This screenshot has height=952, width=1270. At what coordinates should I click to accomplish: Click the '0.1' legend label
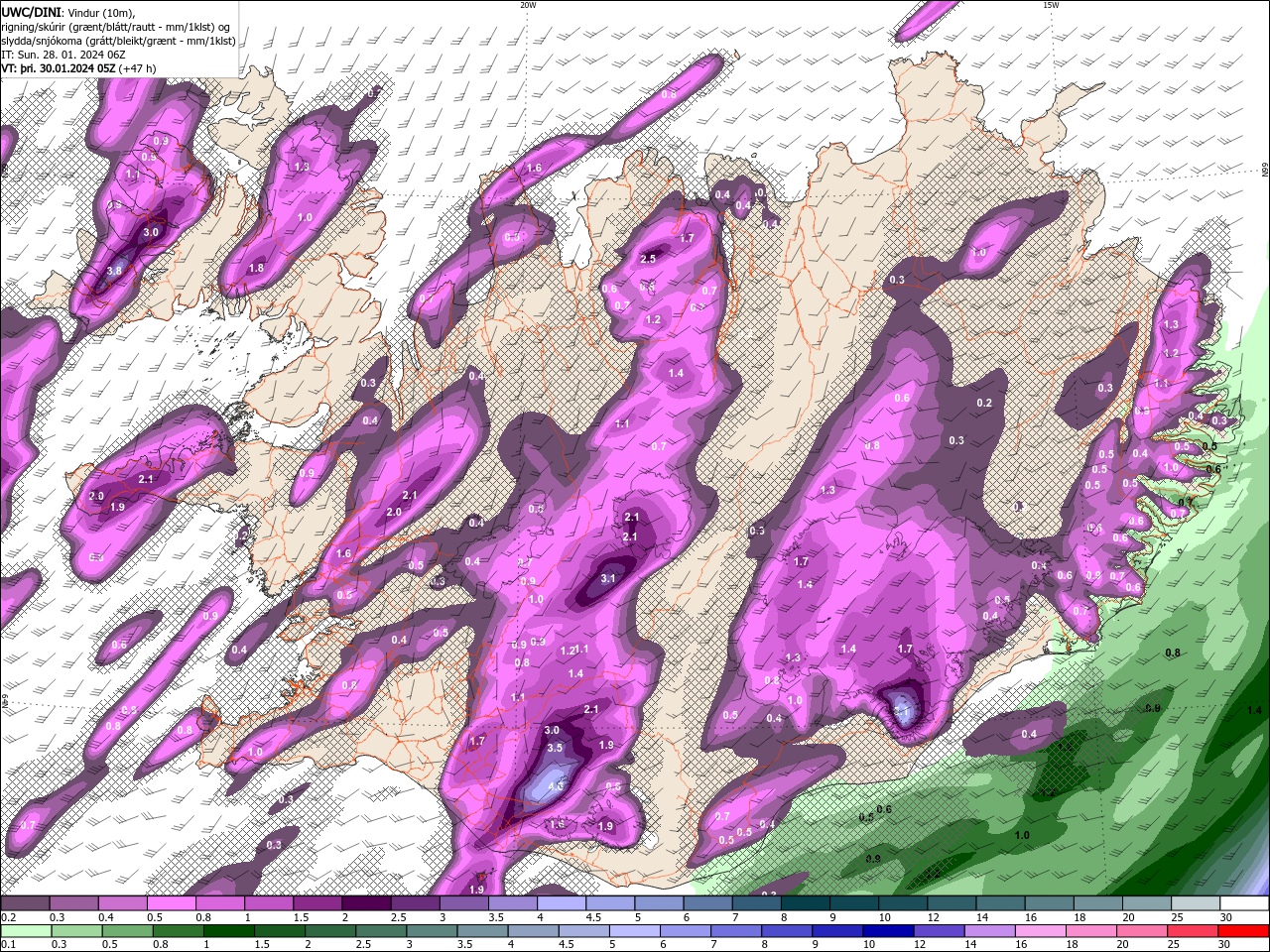click(x=8, y=945)
